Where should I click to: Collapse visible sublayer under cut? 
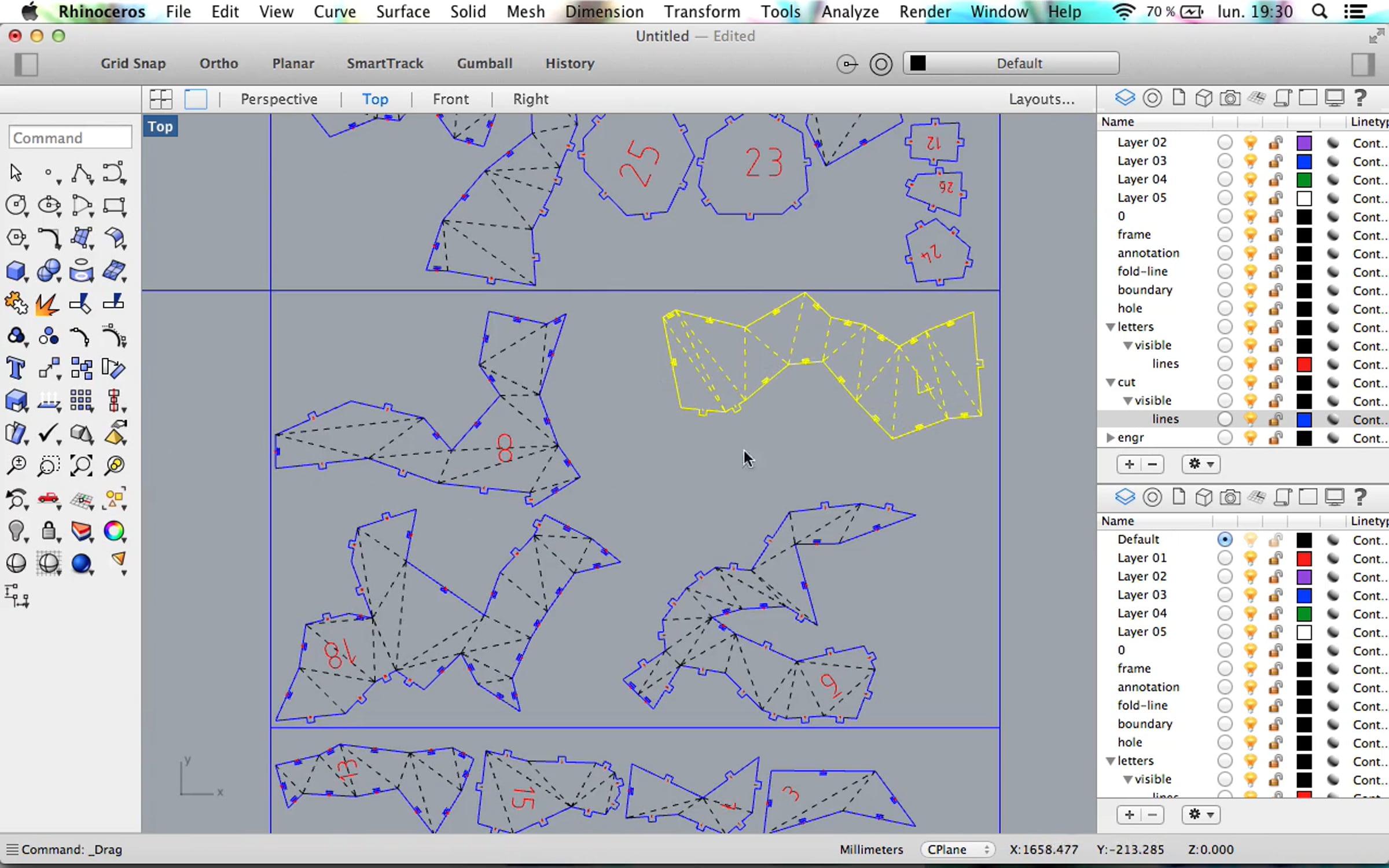[x=1127, y=401]
